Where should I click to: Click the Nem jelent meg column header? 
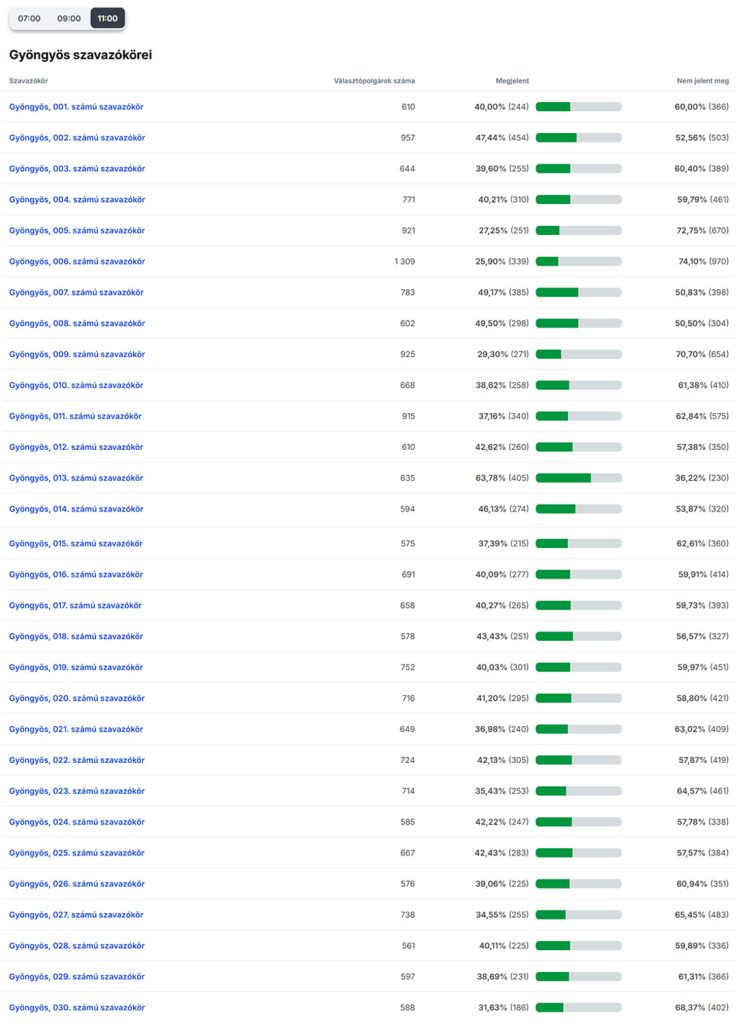click(703, 80)
